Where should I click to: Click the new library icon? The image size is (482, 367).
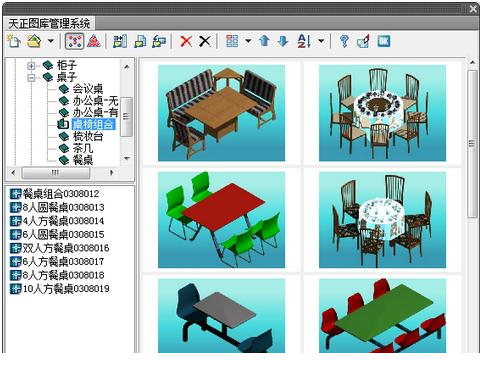[x=14, y=41]
